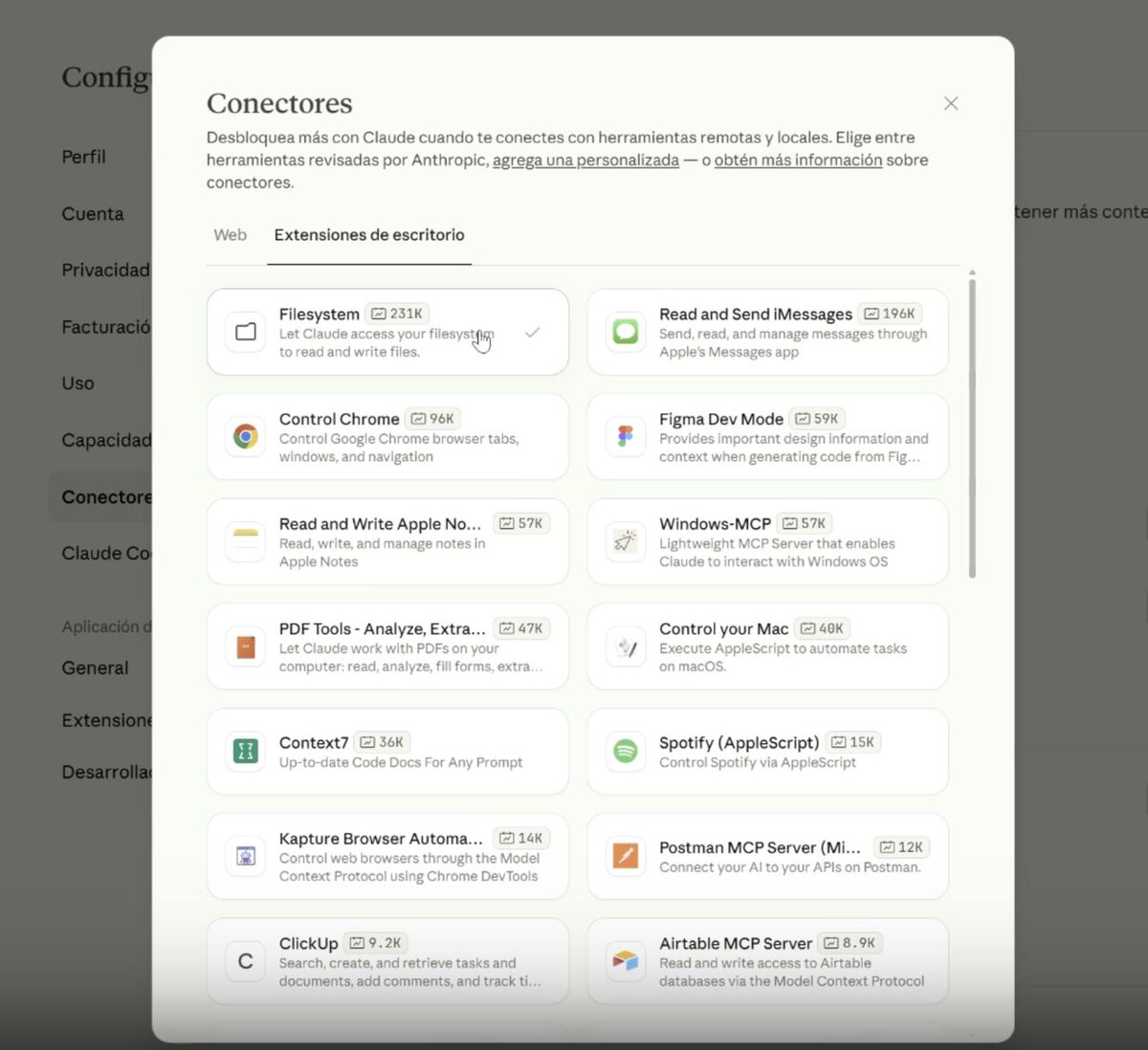This screenshot has height=1050, width=1148.
Task: Click the Filesystem folder icon
Action: pyautogui.click(x=246, y=332)
